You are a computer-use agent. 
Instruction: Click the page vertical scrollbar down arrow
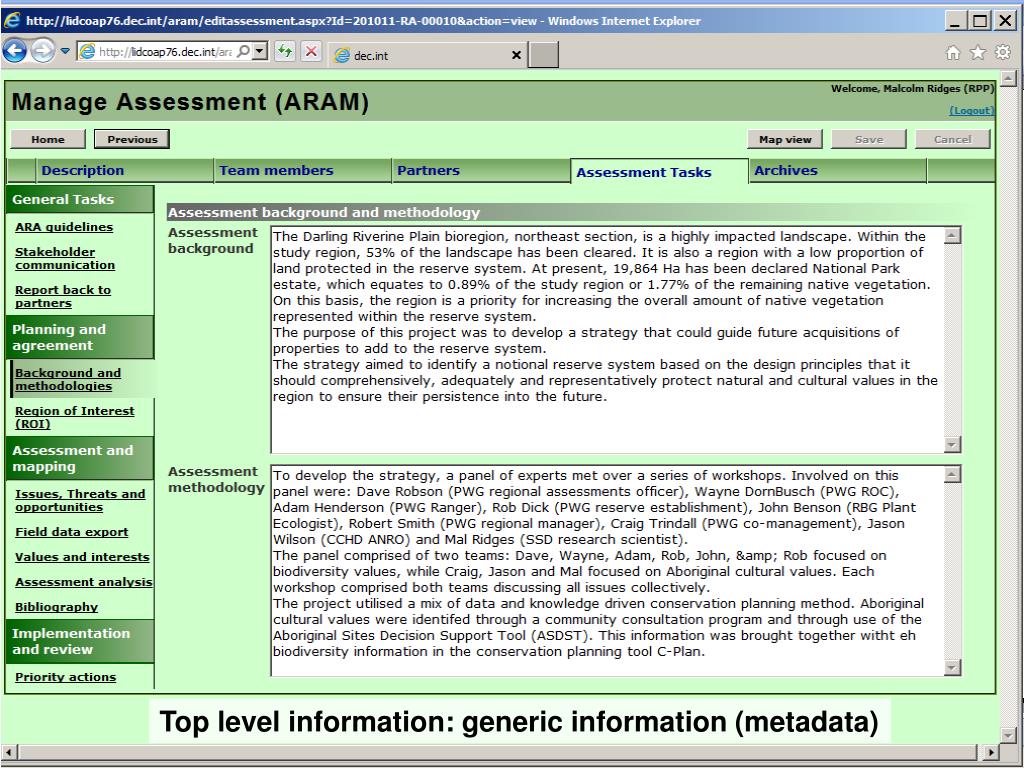[x=1008, y=735]
